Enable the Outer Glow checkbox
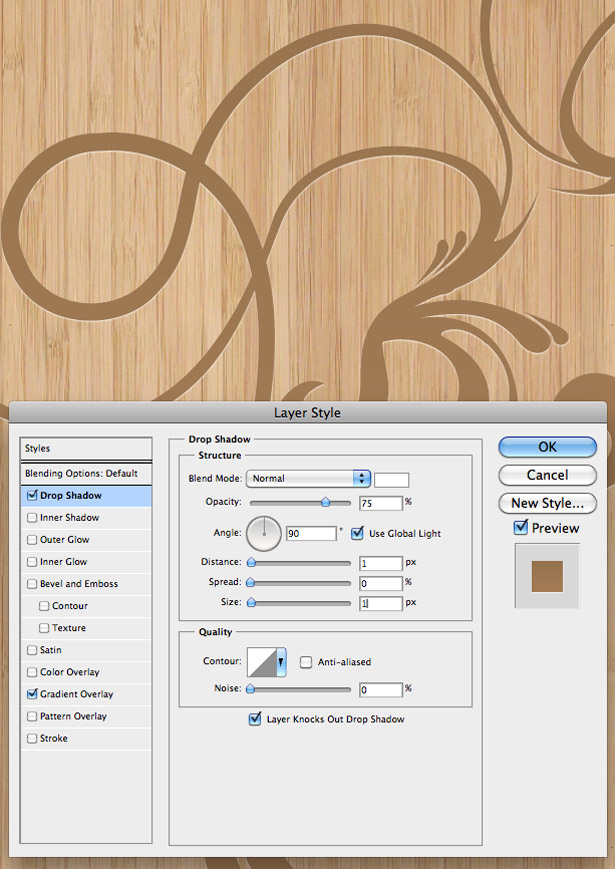The height and width of the screenshot is (869, 615). [x=32, y=540]
